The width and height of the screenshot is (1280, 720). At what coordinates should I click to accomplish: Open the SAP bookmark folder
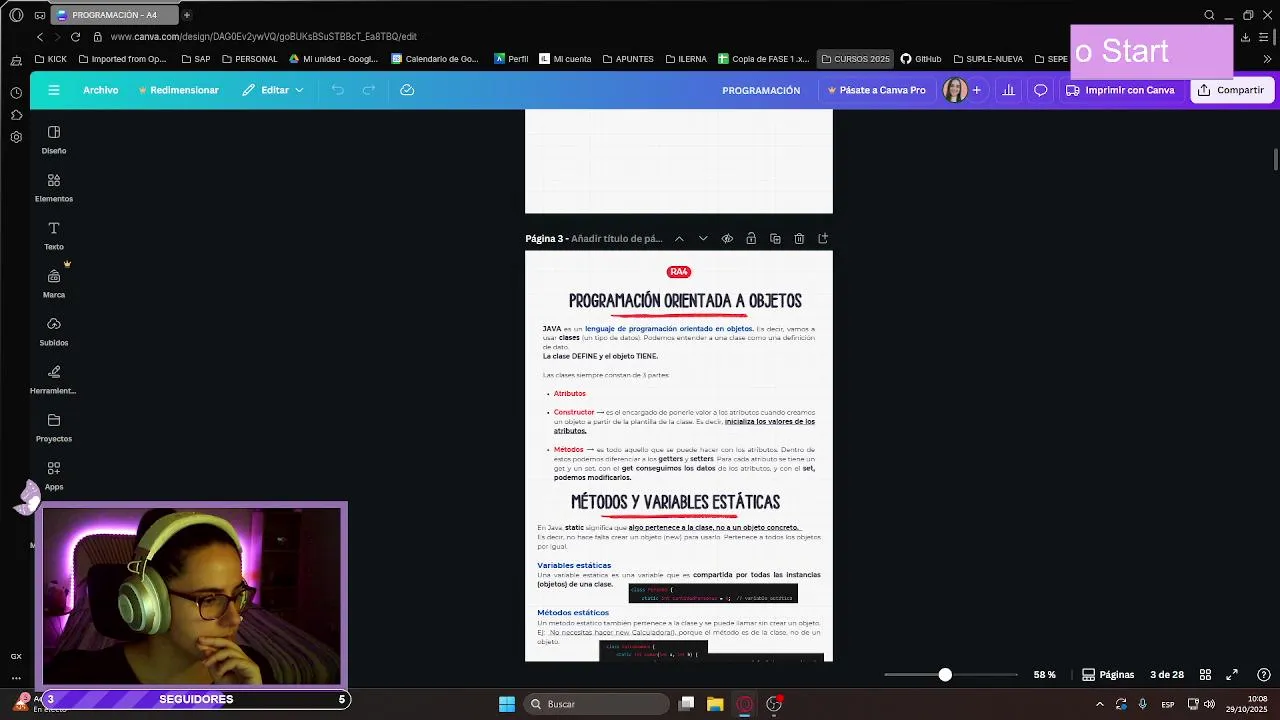coord(195,59)
